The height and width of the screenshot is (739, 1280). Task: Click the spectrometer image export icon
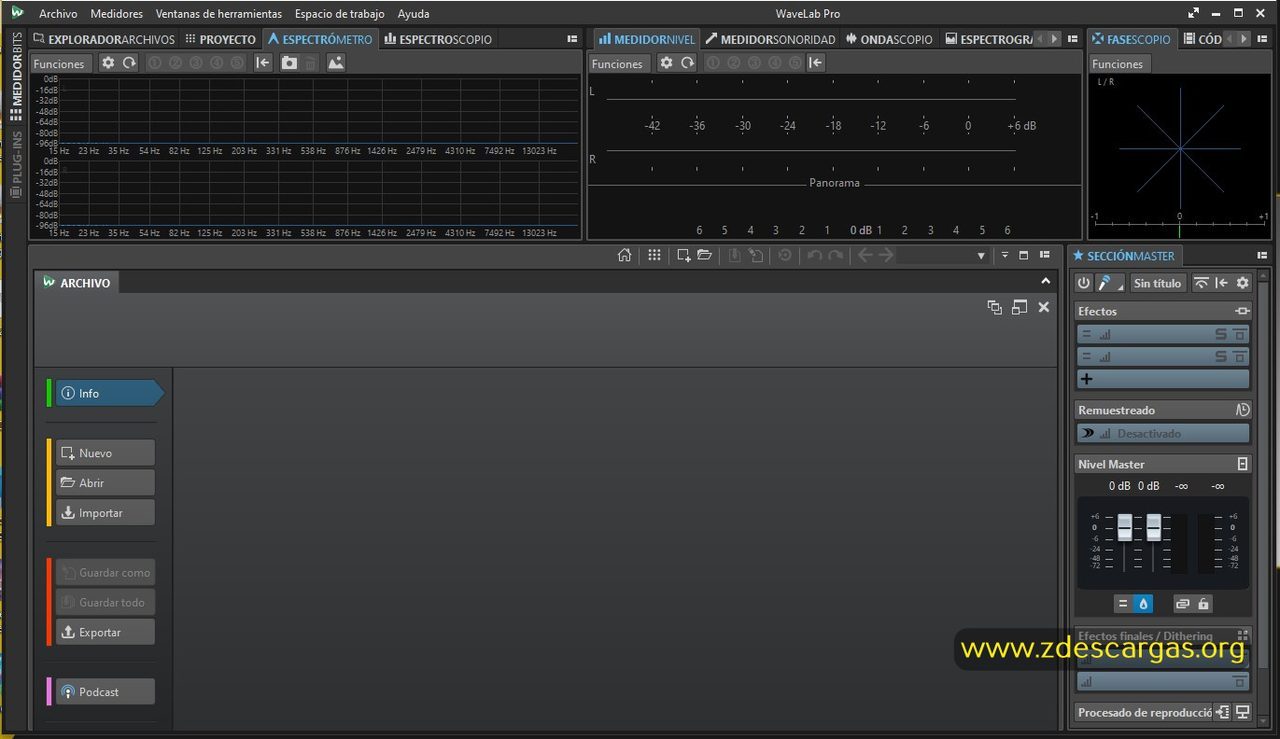(x=335, y=63)
